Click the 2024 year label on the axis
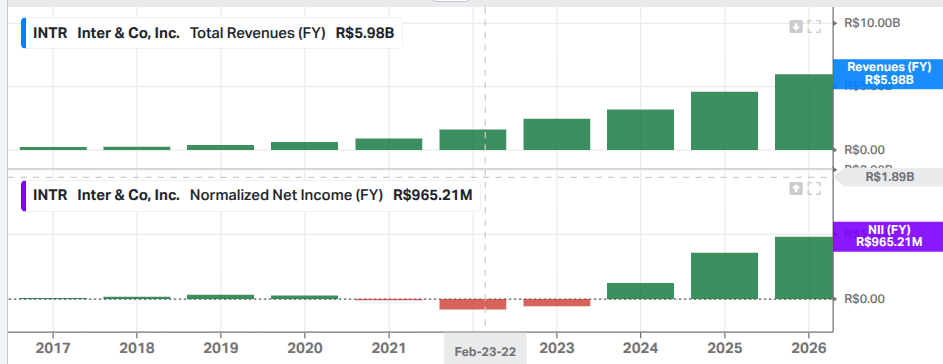The width and height of the screenshot is (943, 364). 640,348
